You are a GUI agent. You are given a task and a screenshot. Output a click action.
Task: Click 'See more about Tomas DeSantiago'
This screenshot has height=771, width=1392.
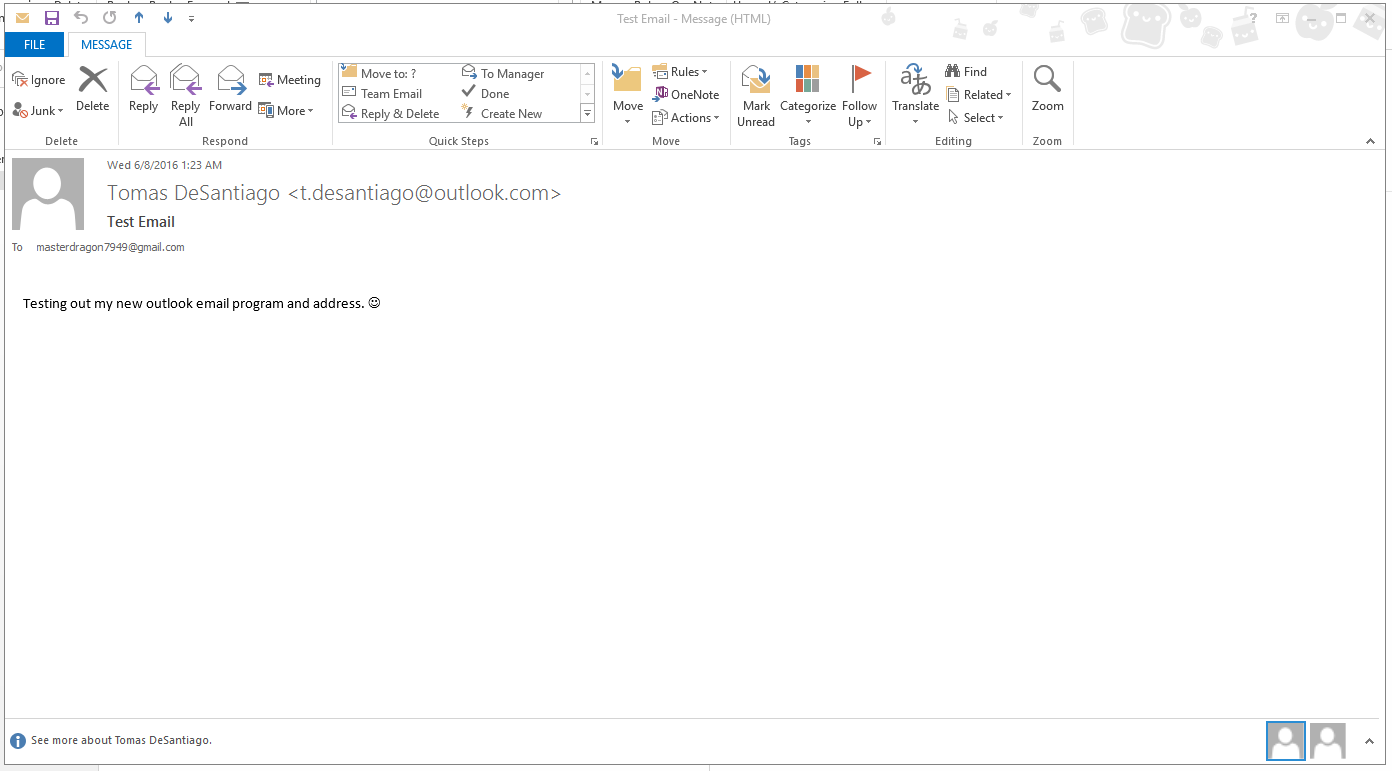tap(121, 741)
